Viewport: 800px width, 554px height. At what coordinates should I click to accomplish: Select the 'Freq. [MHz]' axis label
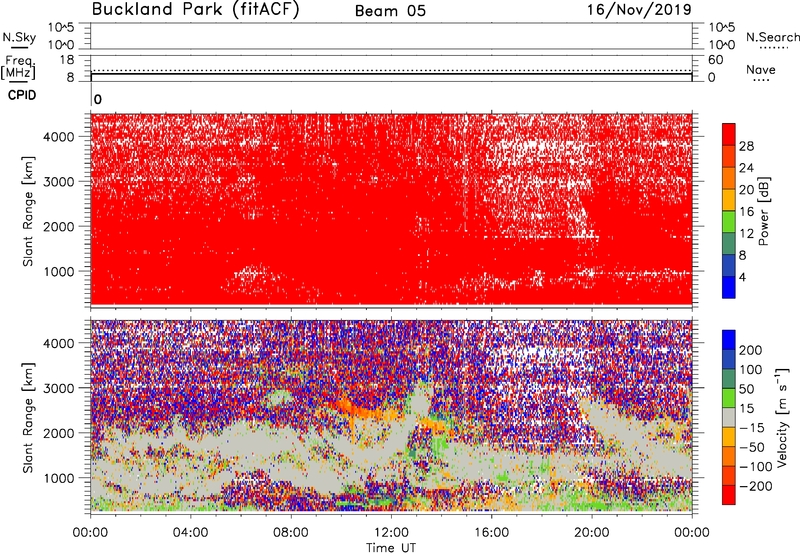tap(18, 67)
